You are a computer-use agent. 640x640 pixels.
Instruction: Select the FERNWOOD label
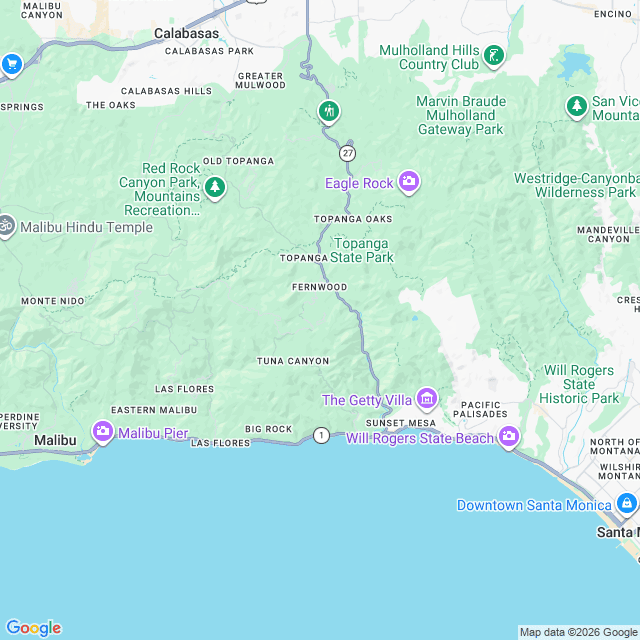(x=320, y=287)
